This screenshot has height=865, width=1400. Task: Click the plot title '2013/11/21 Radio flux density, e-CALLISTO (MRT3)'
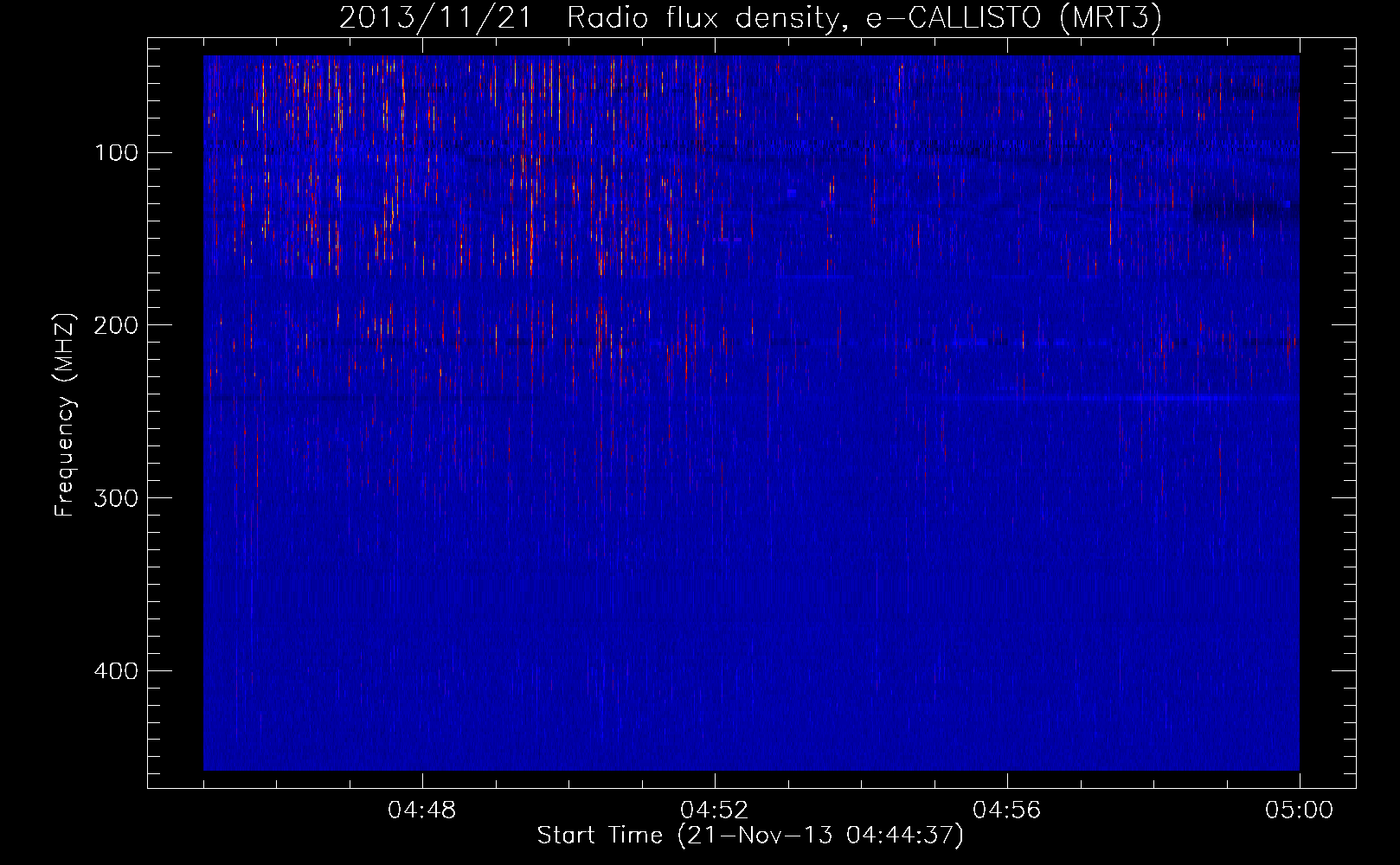pyautogui.click(x=750, y=17)
